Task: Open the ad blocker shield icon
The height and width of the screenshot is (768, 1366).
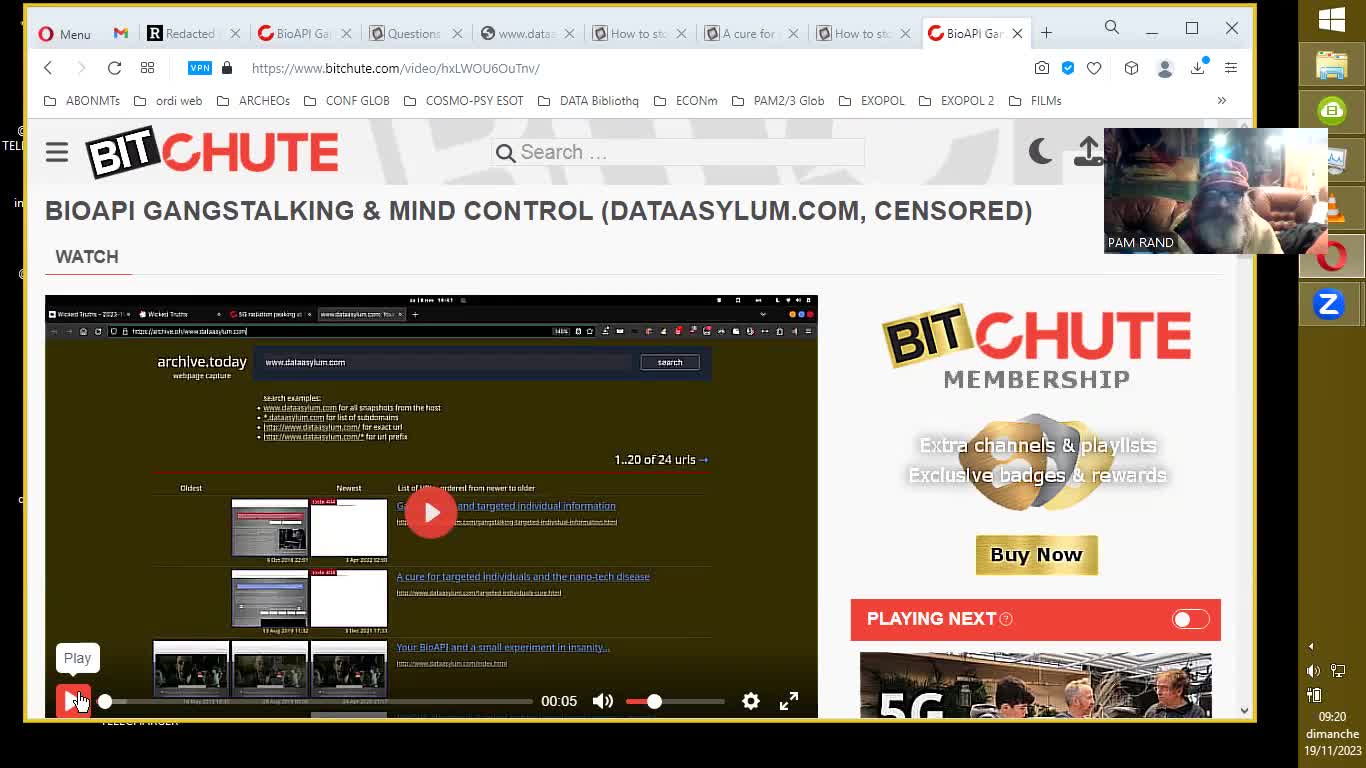Action: (1068, 68)
